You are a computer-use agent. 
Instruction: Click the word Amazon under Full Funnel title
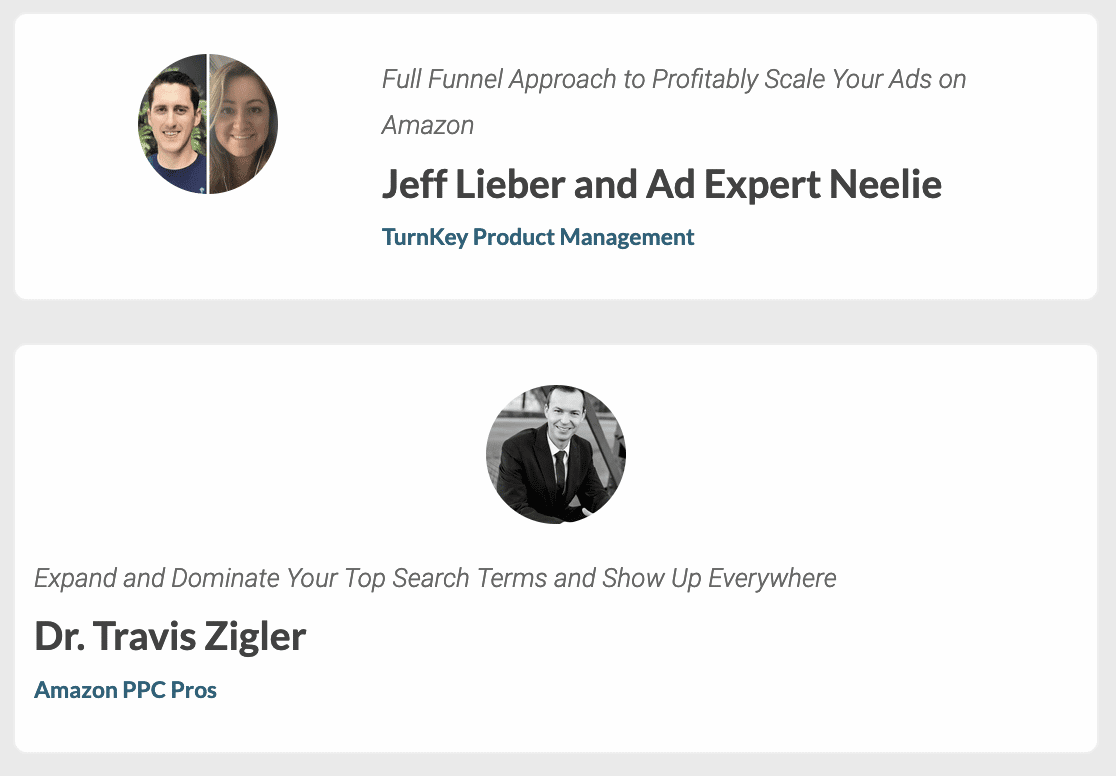428,125
